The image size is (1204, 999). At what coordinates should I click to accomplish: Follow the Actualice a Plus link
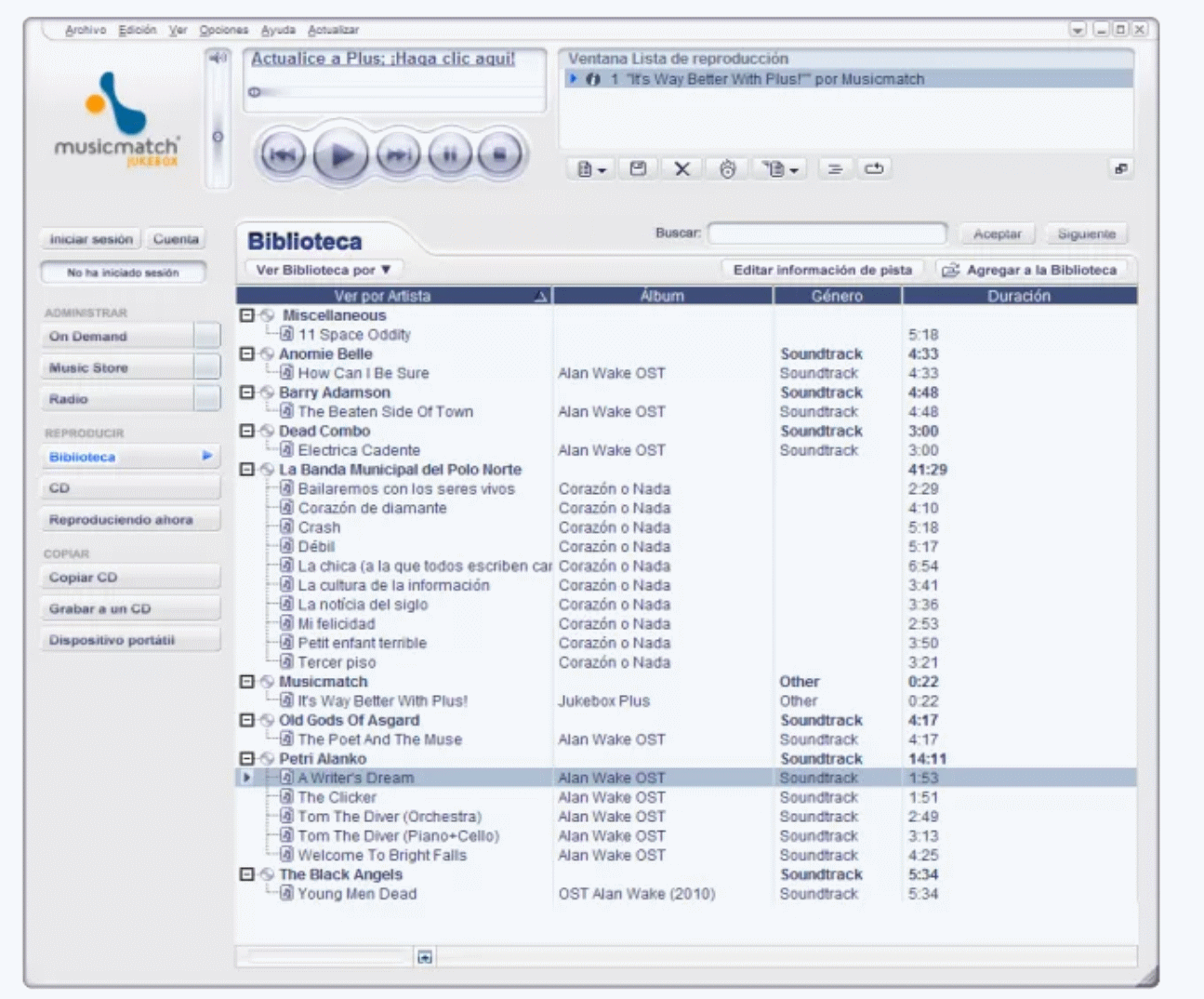pyautogui.click(x=383, y=59)
